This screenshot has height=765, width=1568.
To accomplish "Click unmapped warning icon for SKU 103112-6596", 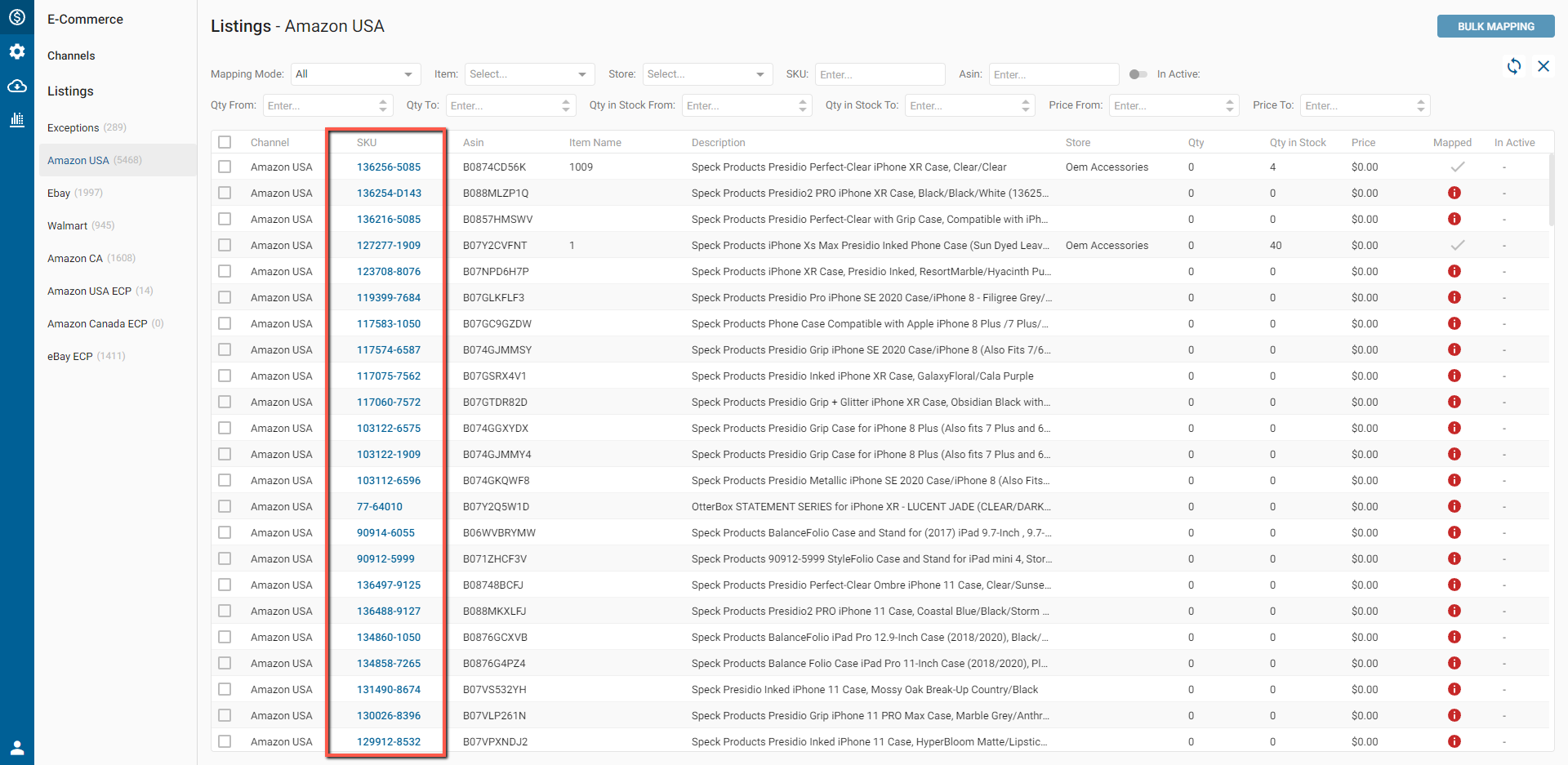I will 1454,480.
